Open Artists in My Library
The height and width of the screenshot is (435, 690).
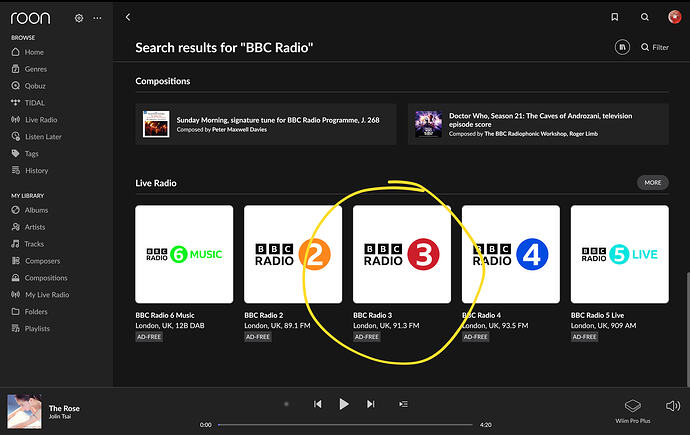click(29, 227)
